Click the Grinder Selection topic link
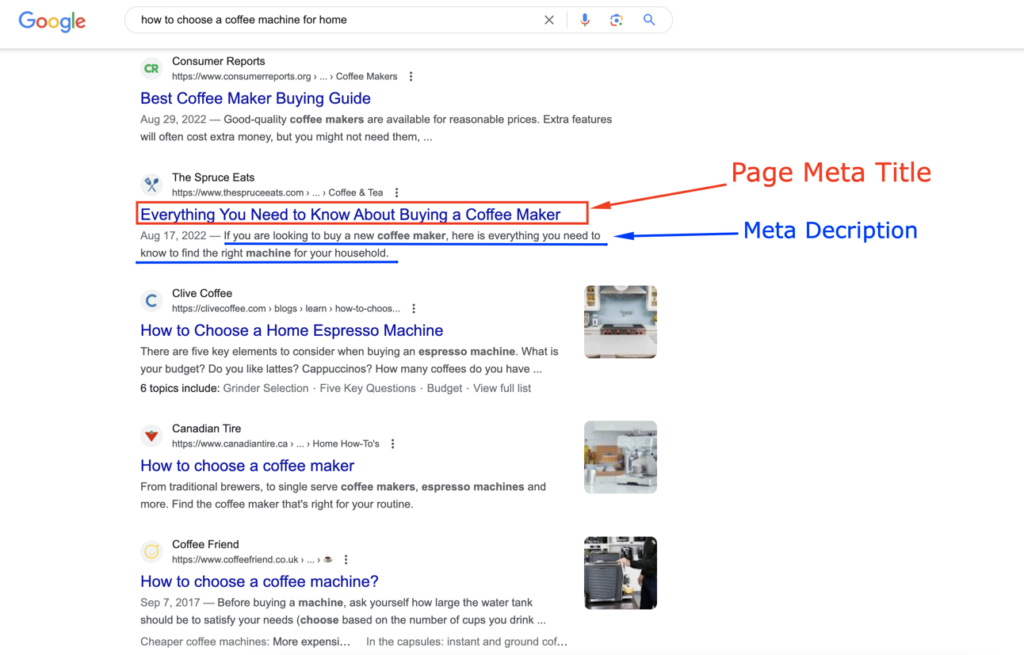This screenshot has height=655, width=1024. click(266, 388)
